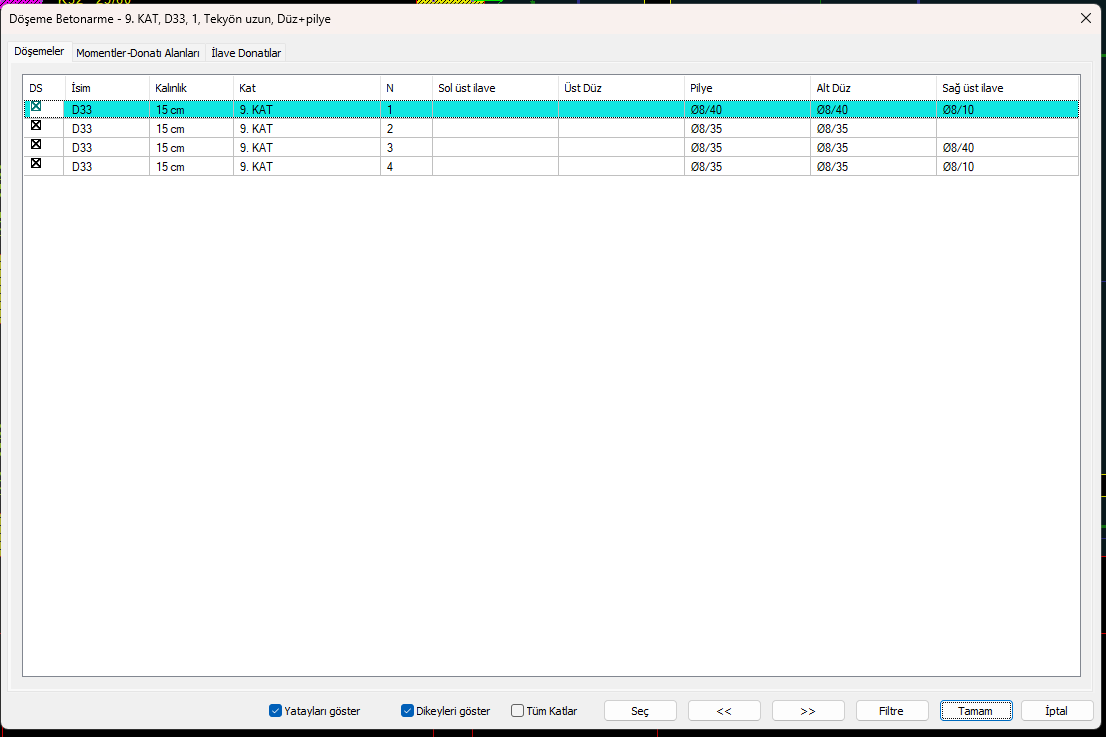The height and width of the screenshot is (737, 1106).
Task: Click the Kalınlık column header
Action: click(x=190, y=88)
